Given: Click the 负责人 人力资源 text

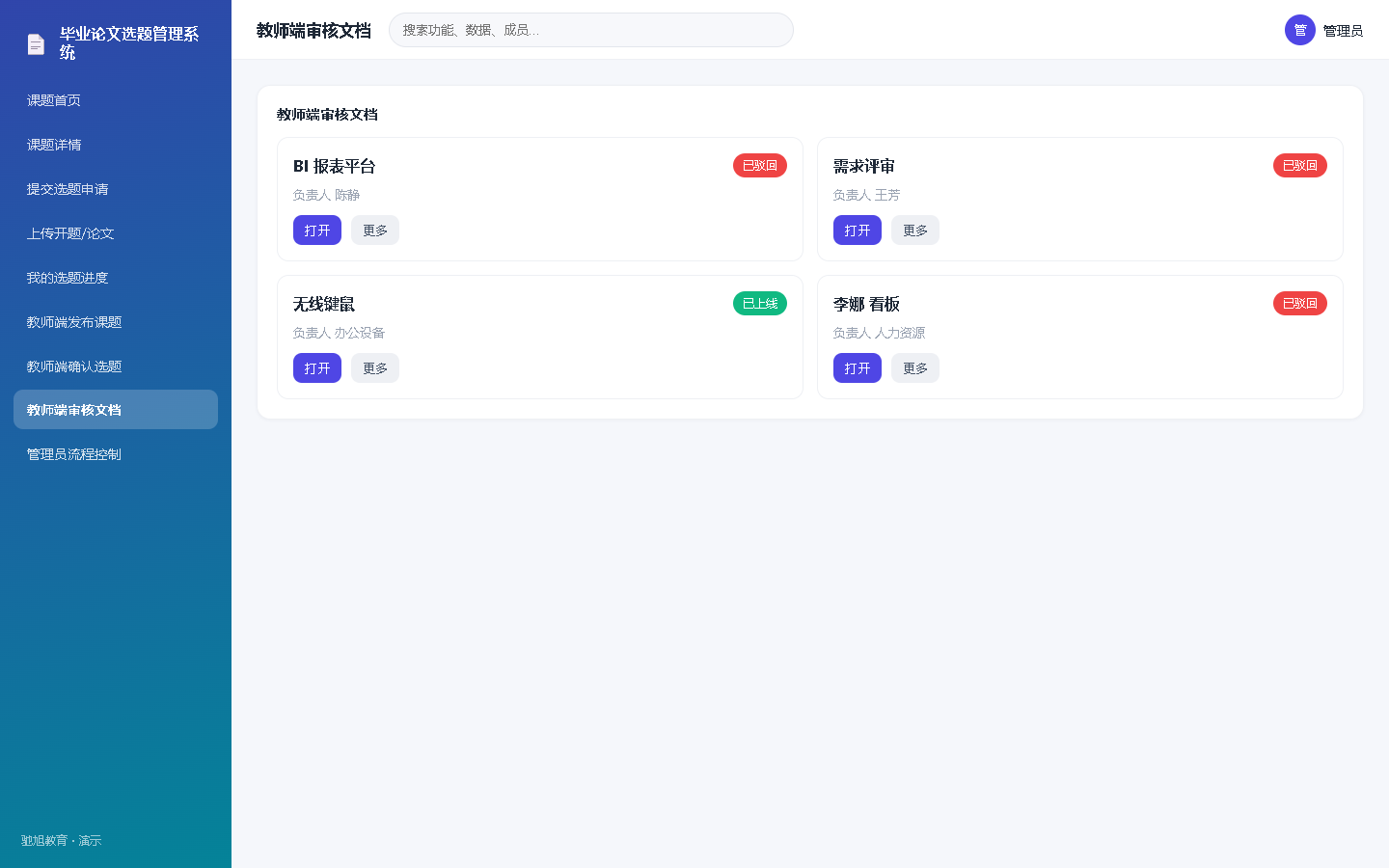Looking at the screenshot, I should click(879, 333).
